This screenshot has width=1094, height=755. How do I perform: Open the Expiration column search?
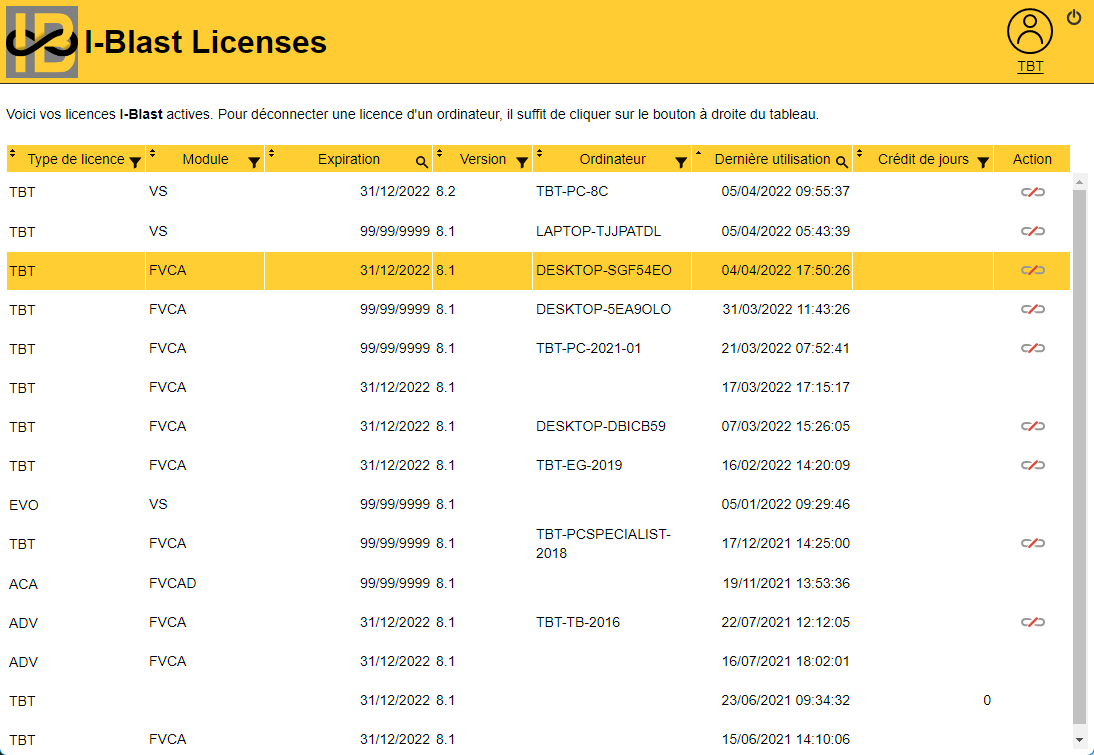pos(421,160)
